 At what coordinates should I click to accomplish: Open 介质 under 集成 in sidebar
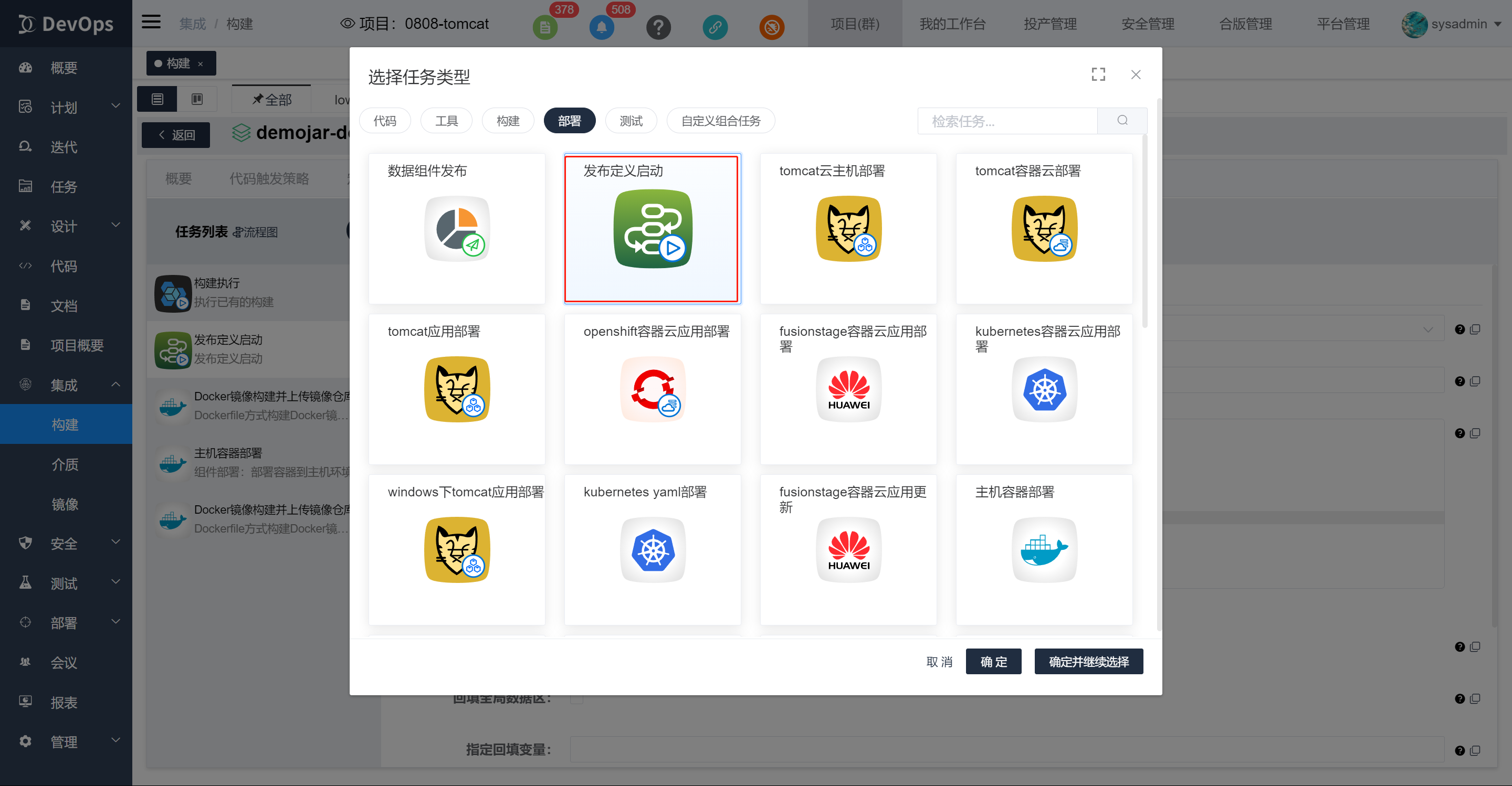66,464
